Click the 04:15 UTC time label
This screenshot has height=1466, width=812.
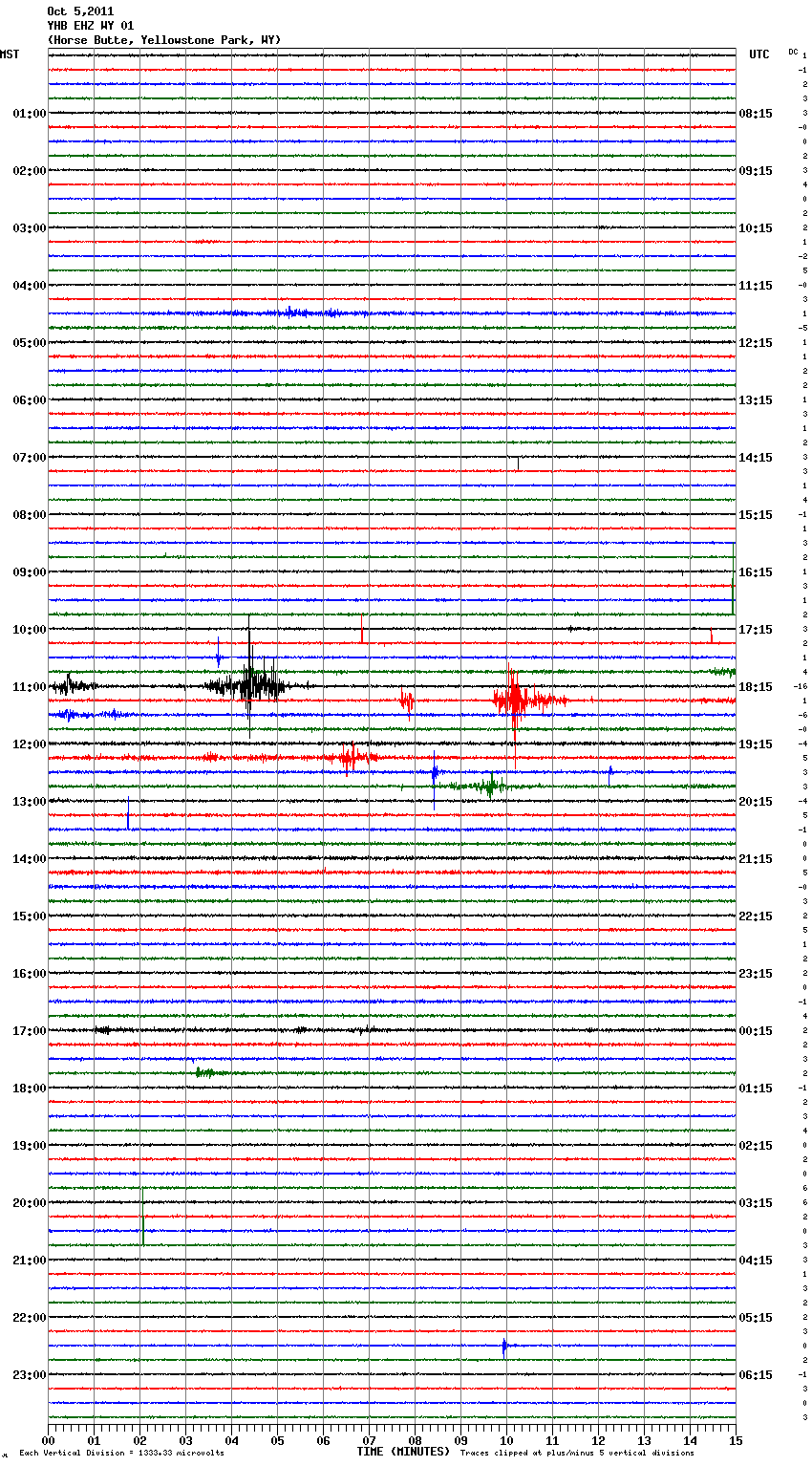point(756,1261)
